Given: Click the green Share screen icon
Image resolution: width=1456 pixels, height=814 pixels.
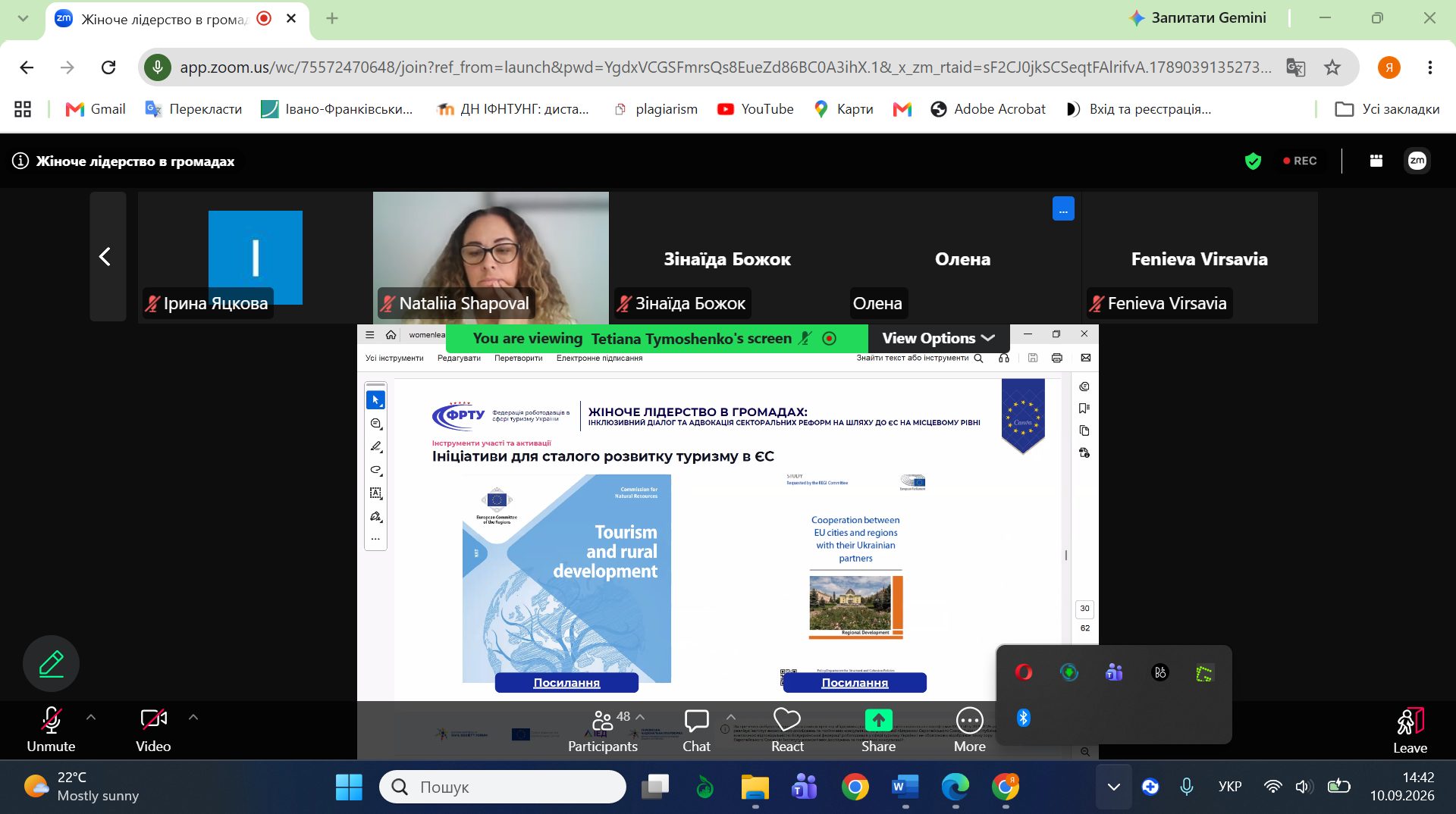Looking at the screenshot, I should pyautogui.click(x=878, y=719).
